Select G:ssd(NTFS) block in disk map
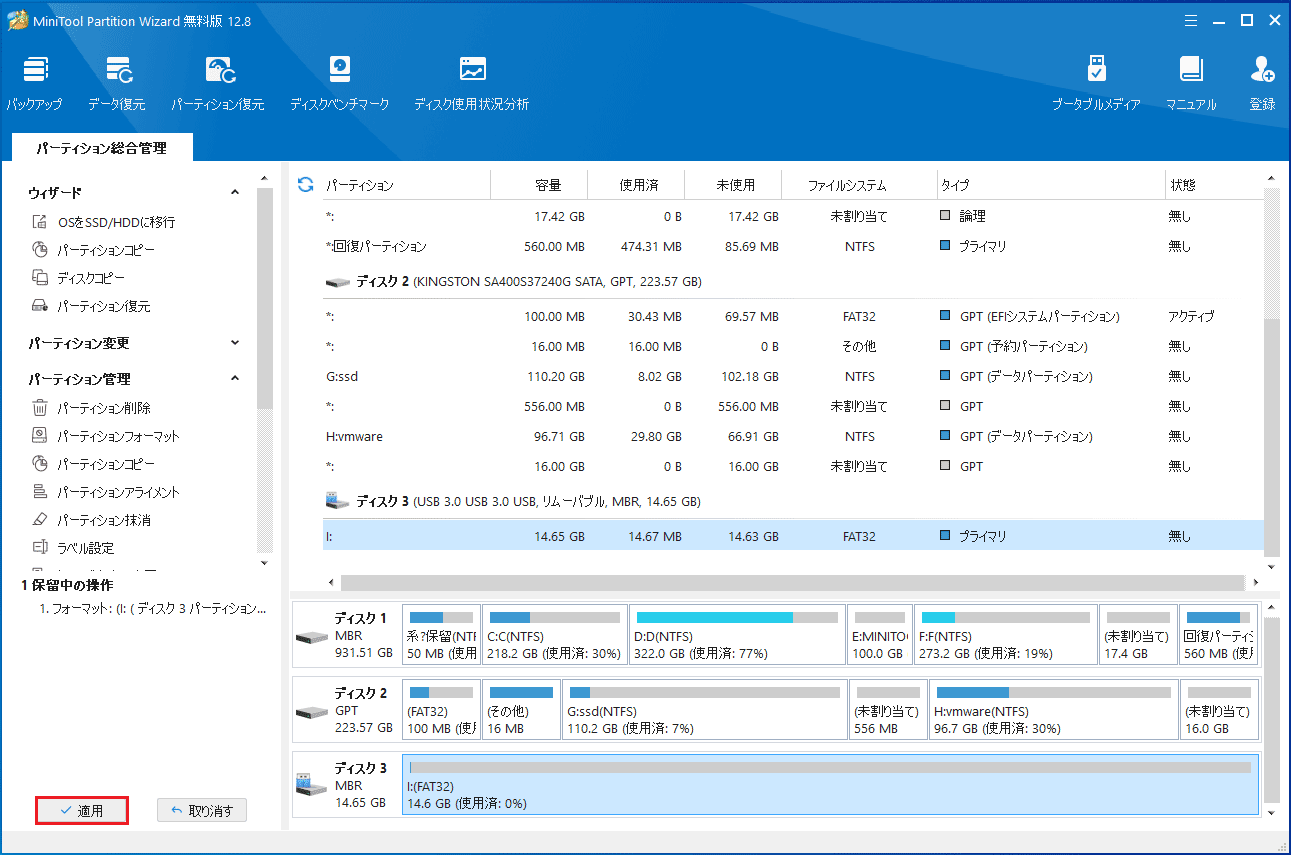This screenshot has width=1291, height=855. pos(704,710)
